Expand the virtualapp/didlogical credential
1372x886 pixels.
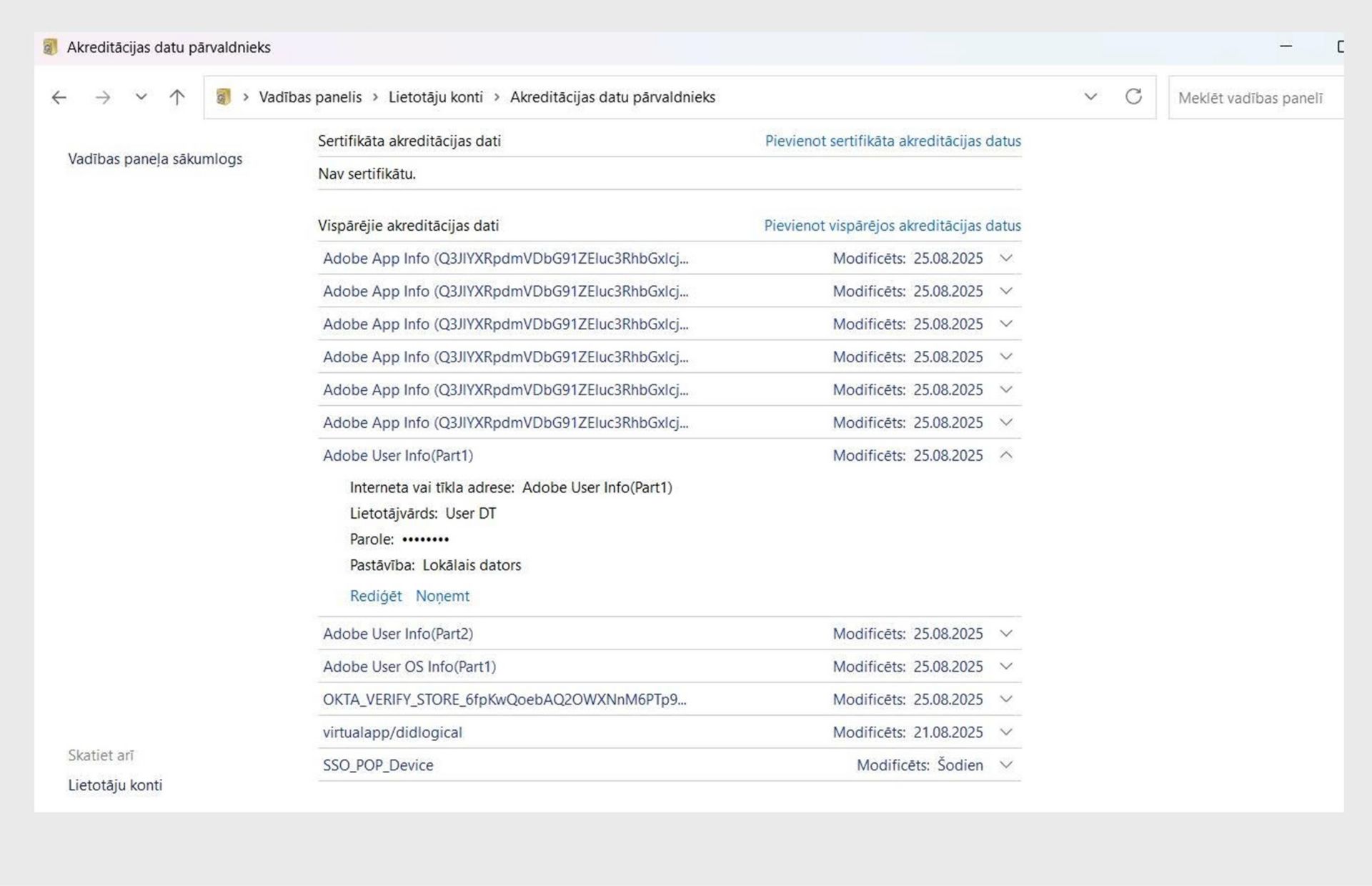[1006, 732]
